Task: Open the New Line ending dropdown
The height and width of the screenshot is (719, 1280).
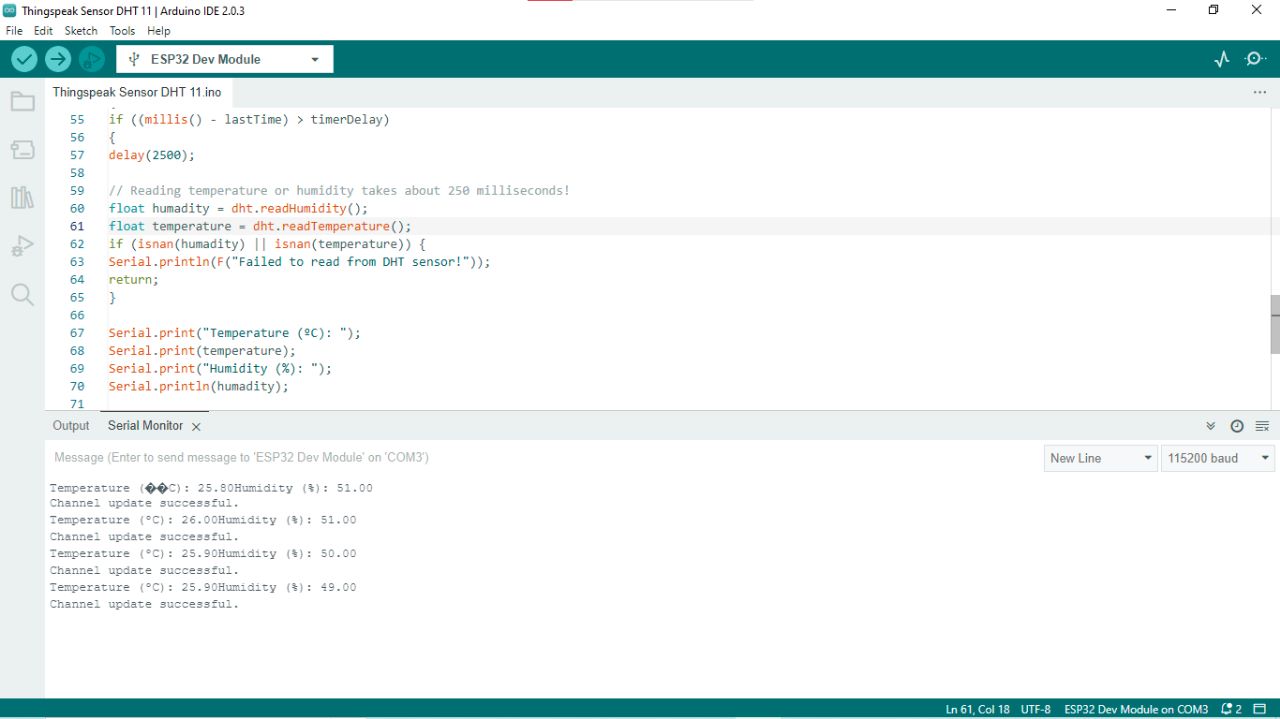Action: [1101, 458]
